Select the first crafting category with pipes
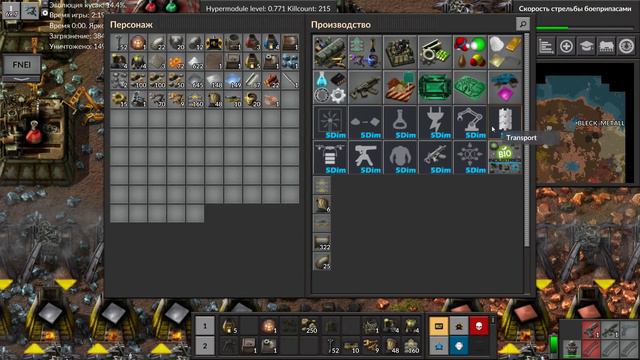640x360 pixels. click(330, 52)
